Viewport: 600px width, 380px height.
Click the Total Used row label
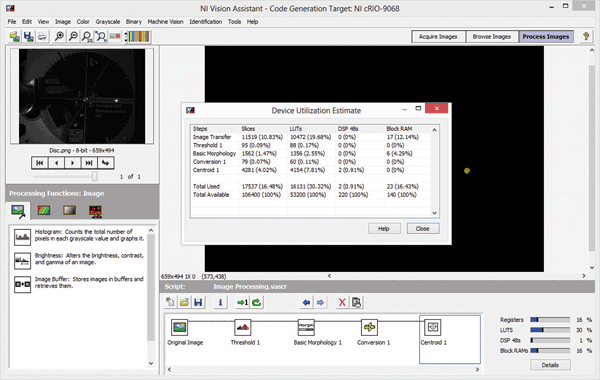point(206,186)
